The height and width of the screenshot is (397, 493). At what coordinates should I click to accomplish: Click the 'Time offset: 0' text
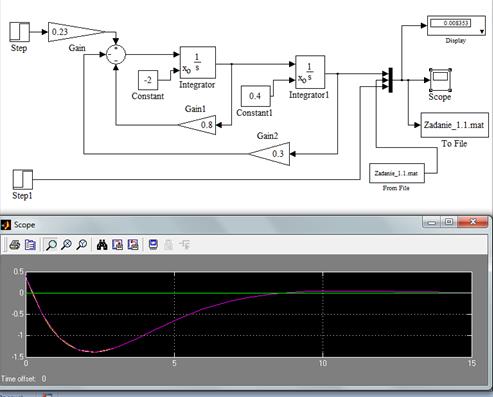click(x=24, y=379)
